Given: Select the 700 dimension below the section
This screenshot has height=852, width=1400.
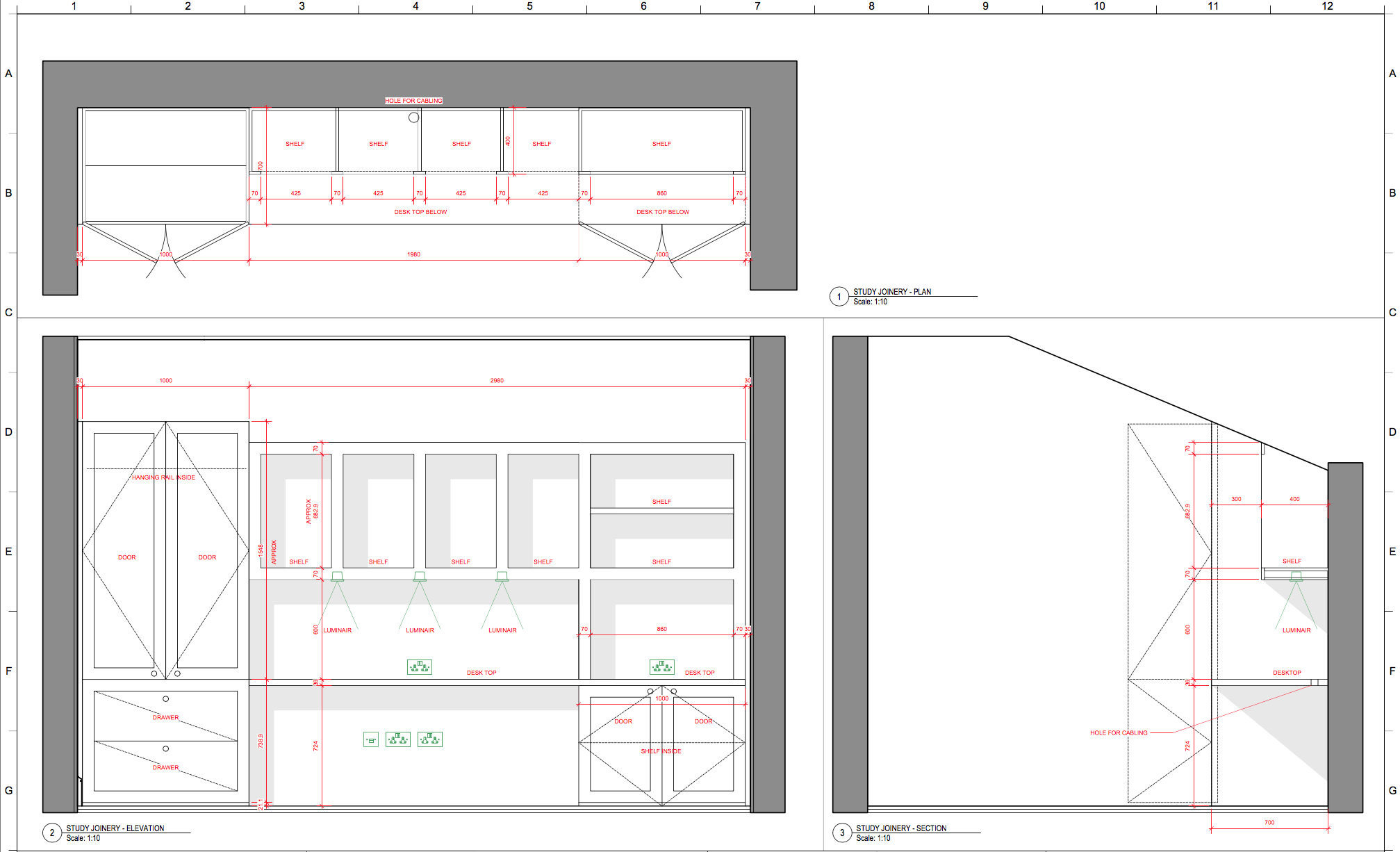Looking at the screenshot, I should 1269,823.
